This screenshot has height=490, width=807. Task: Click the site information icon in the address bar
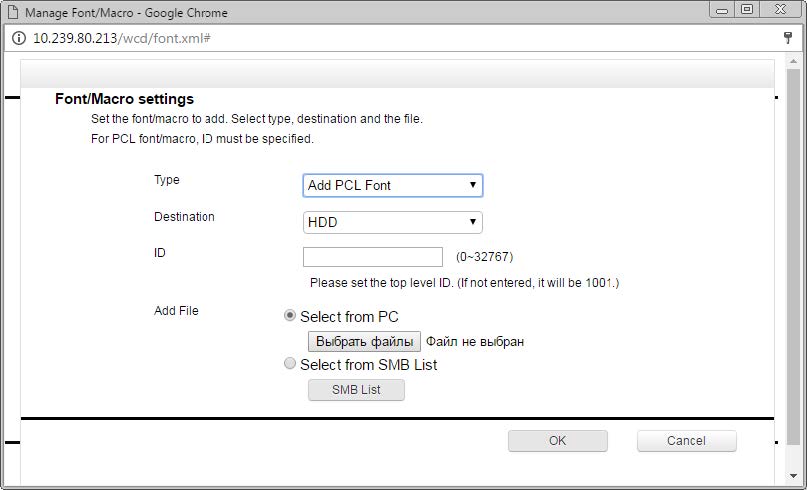pyautogui.click(x=19, y=38)
